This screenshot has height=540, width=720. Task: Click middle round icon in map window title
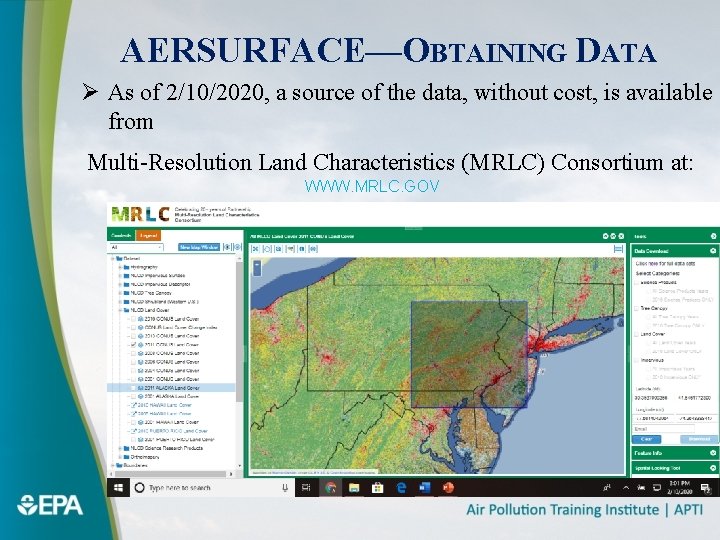(613, 236)
